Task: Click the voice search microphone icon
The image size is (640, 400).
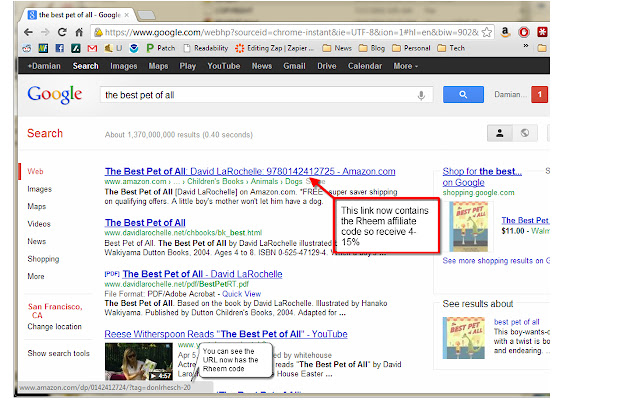Action: (x=422, y=95)
